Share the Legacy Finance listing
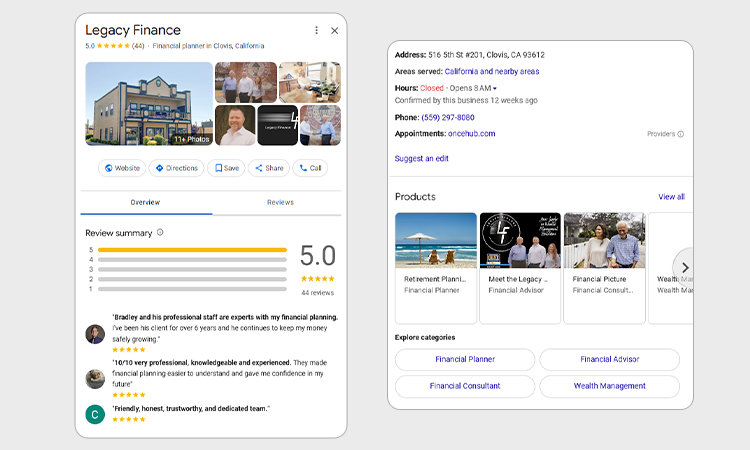Viewport: 750px width, 450px height. (x=269, y=168)
